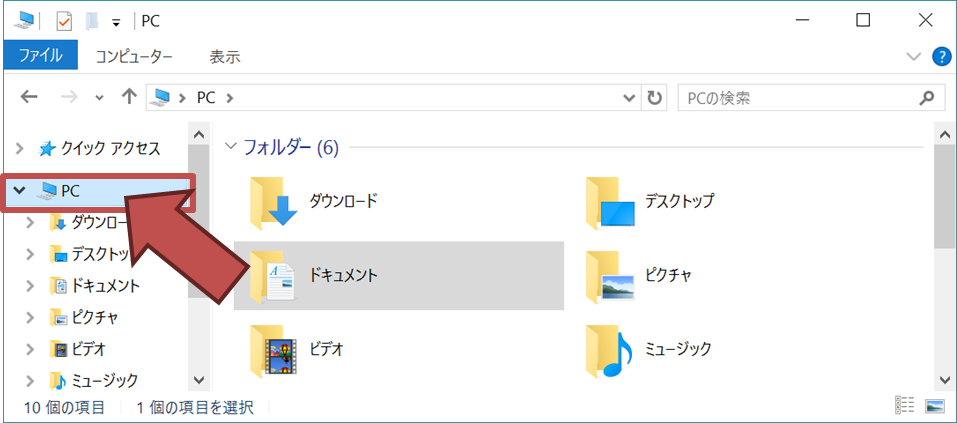957x423 pixels.
Task: Click the Forward navigation arrow
Action: tap(70, 97)
